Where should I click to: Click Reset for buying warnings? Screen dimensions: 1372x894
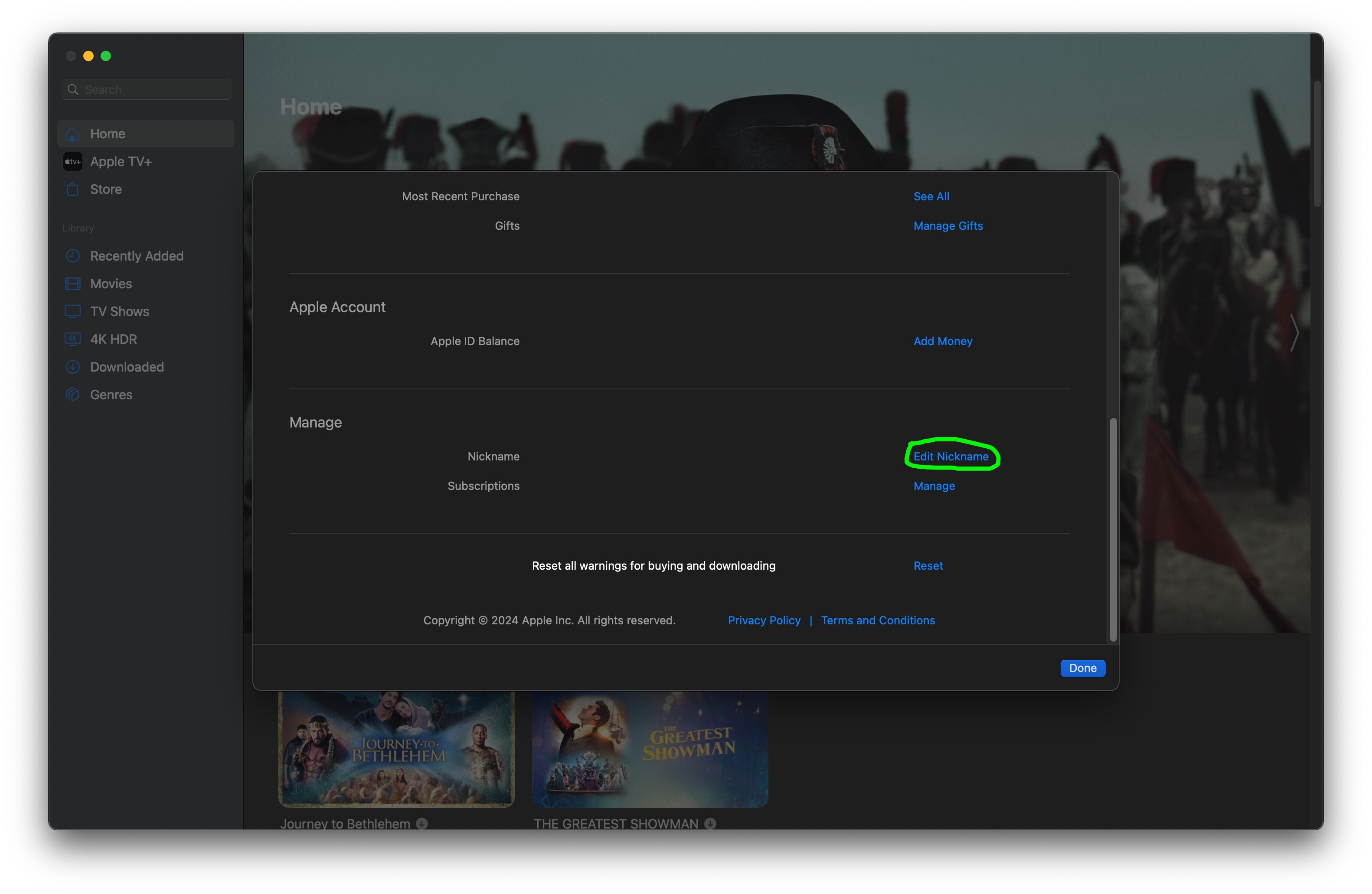pos(928,565)
